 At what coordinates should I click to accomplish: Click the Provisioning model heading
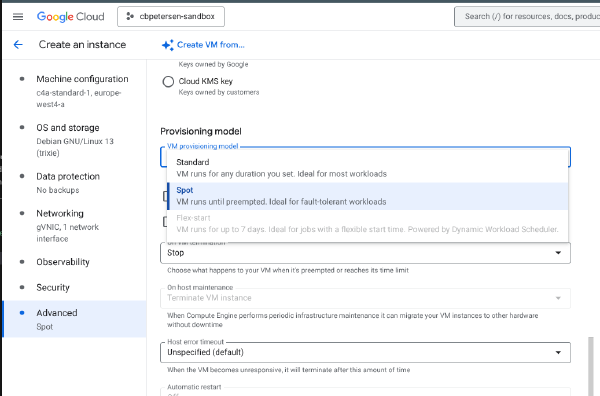[201, 132]
